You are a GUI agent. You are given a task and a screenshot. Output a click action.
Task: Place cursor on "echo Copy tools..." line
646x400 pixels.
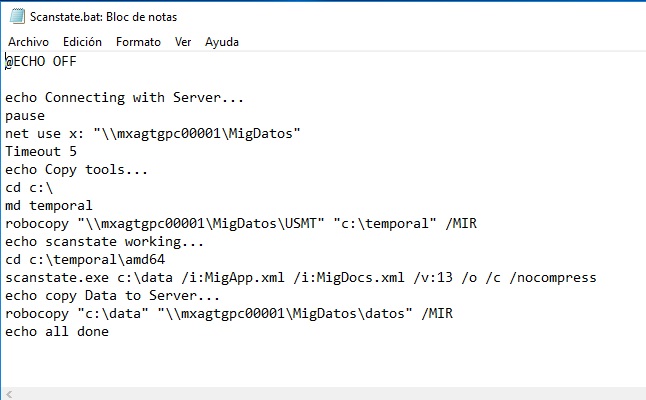click(77, 170)
